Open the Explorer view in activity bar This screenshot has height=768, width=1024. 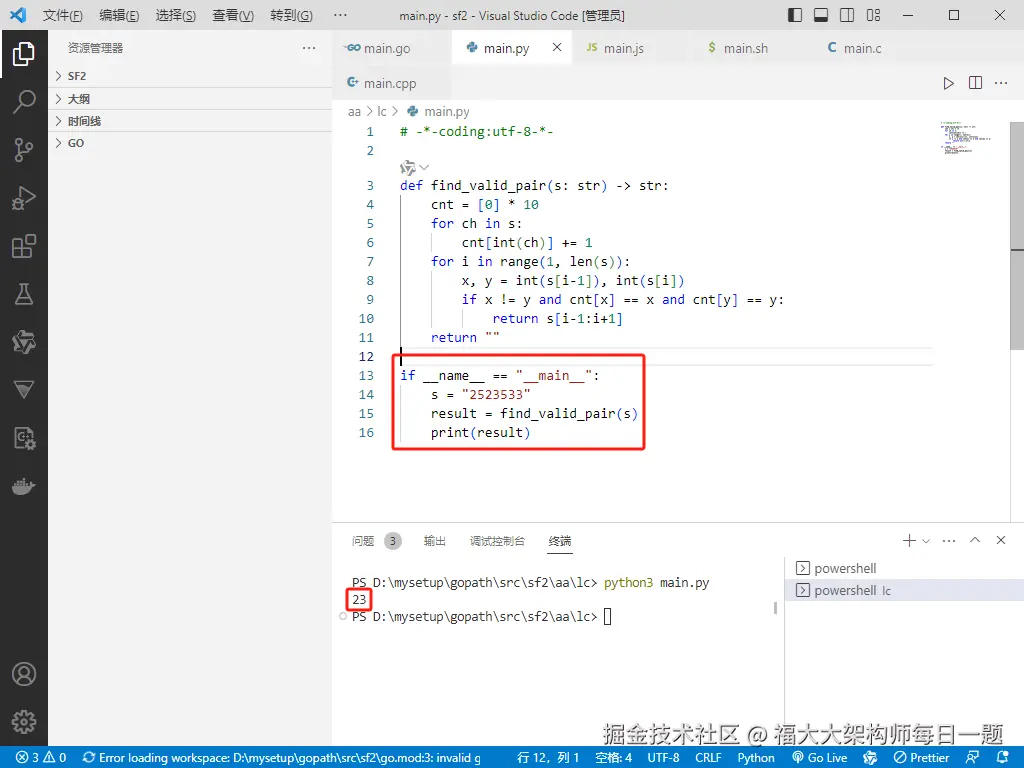tap(24, 54)
